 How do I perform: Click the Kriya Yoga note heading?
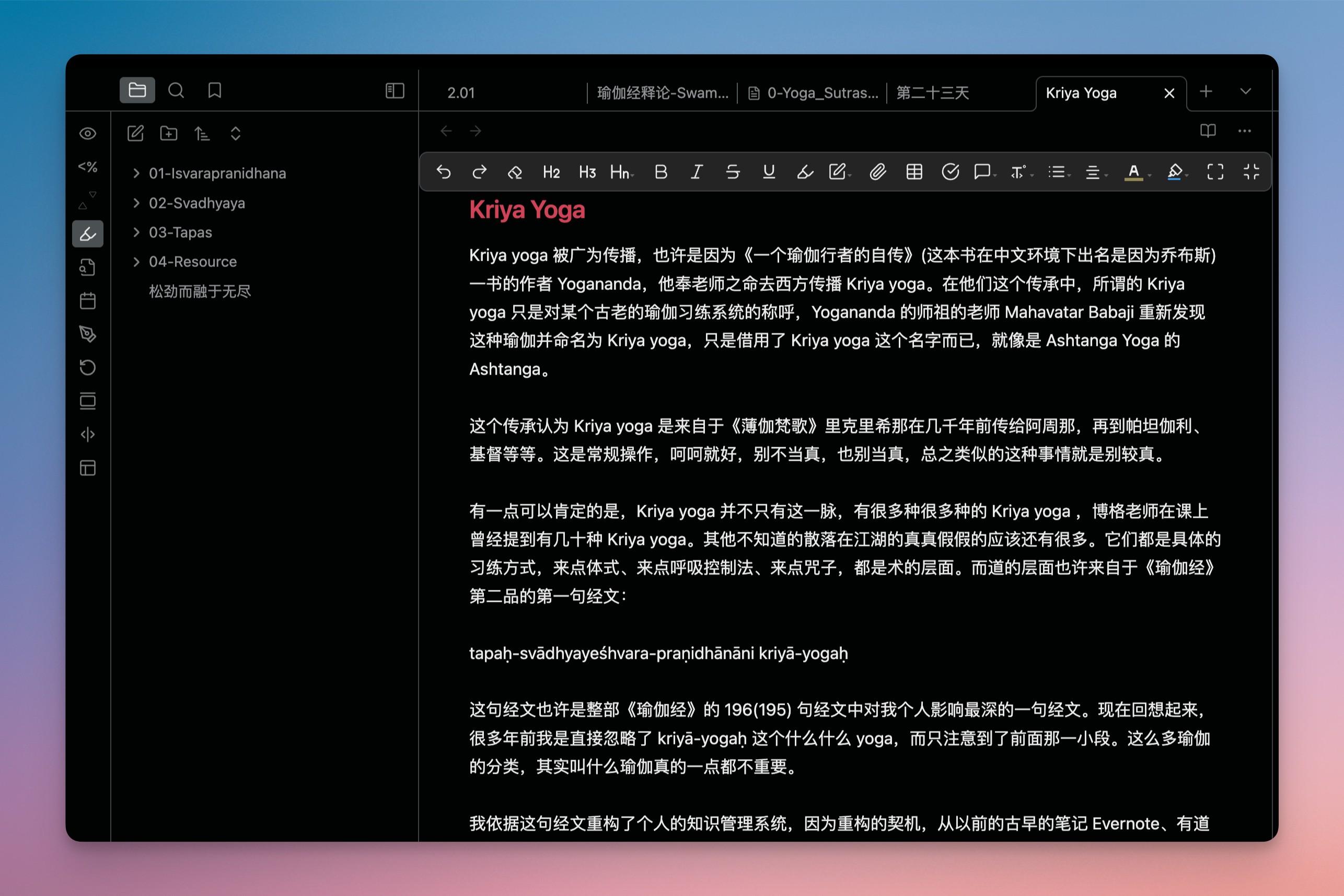527,210
